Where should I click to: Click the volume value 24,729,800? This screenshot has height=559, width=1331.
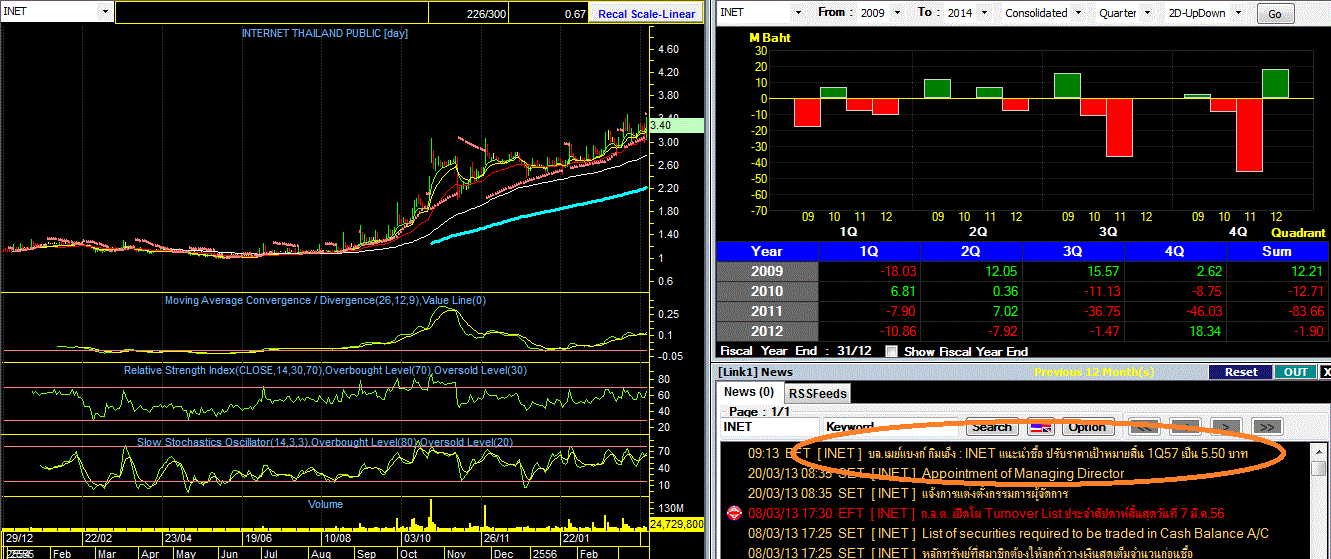click(677, 524)
